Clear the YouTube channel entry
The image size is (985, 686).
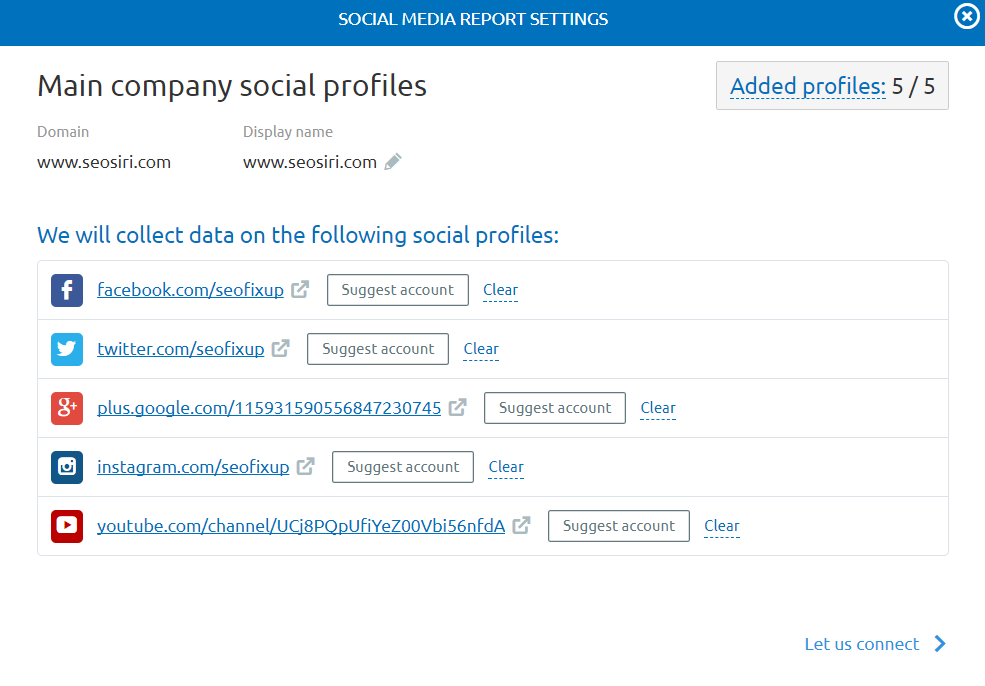[x=721, y=525]
